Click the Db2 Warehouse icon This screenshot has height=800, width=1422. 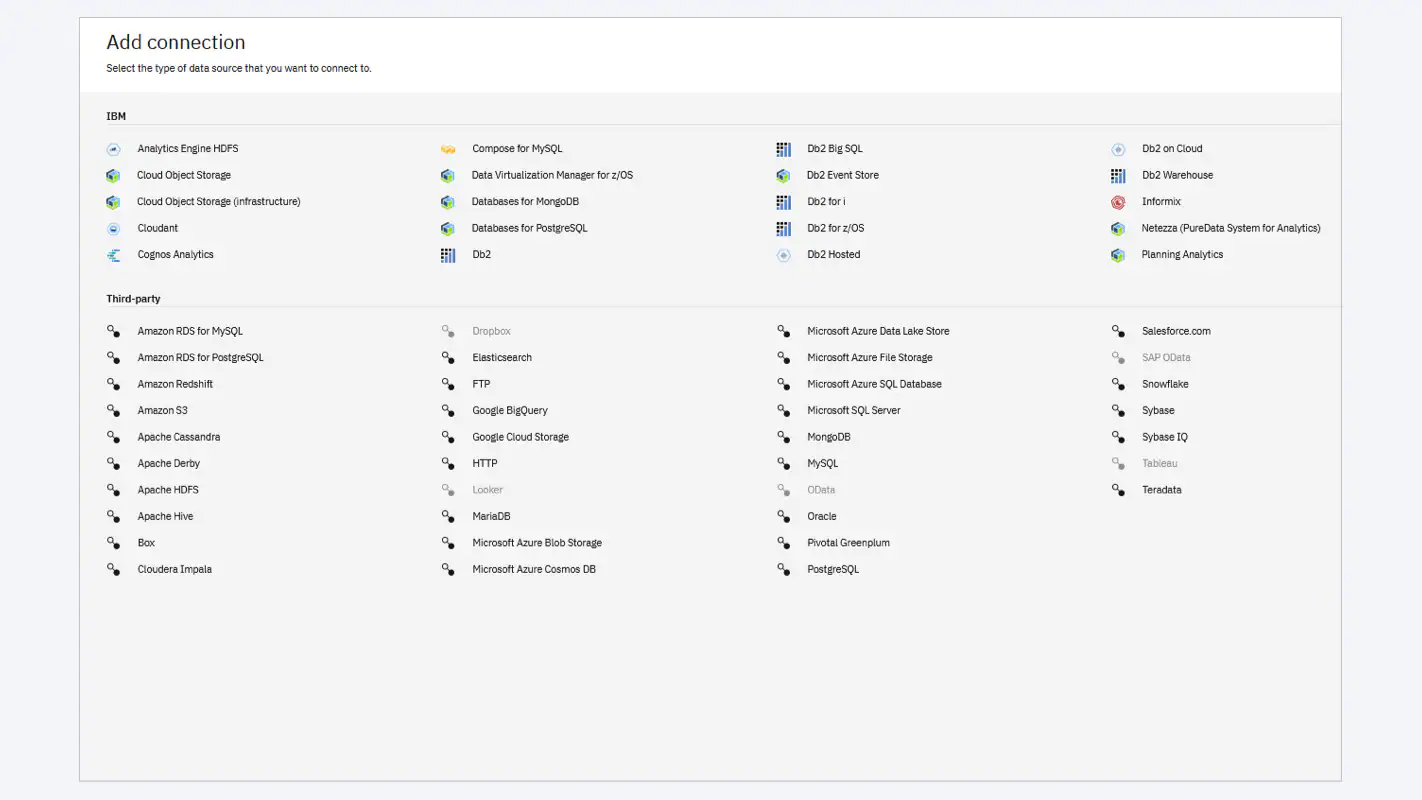(x=1118, y=175)
